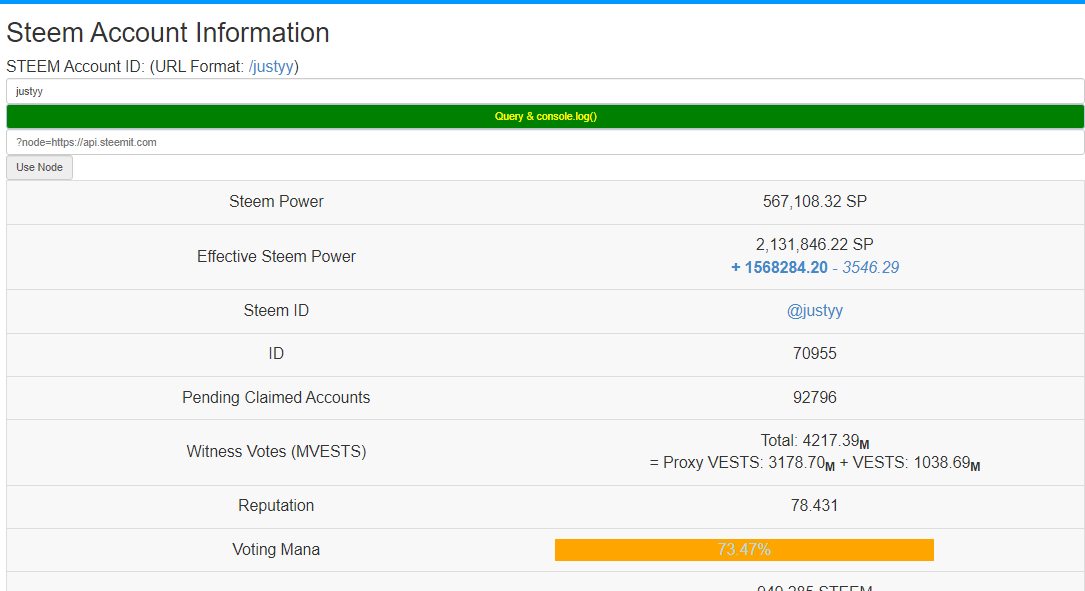Open the + 1568284.20 delegated amount

(779, 267)
